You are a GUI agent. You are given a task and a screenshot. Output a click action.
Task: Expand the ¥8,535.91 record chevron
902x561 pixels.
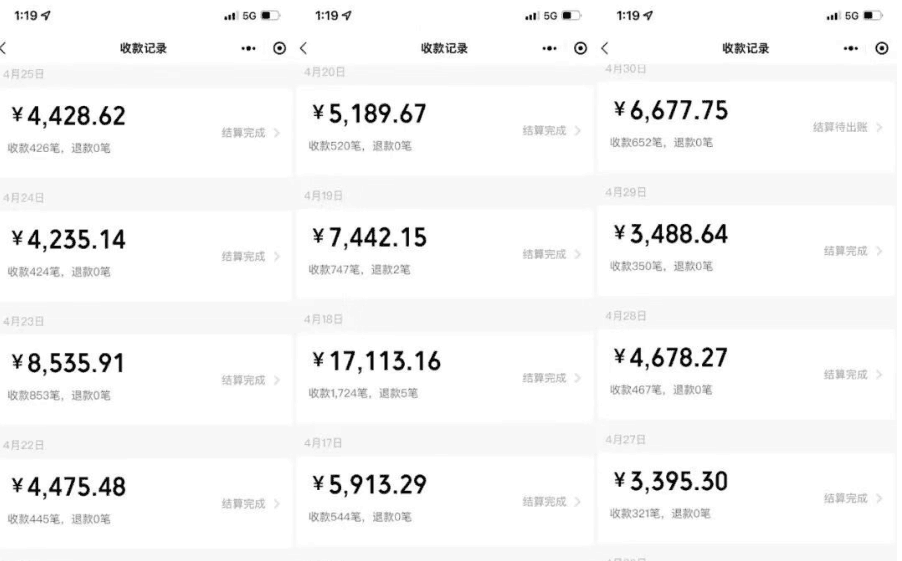(277, 380)
